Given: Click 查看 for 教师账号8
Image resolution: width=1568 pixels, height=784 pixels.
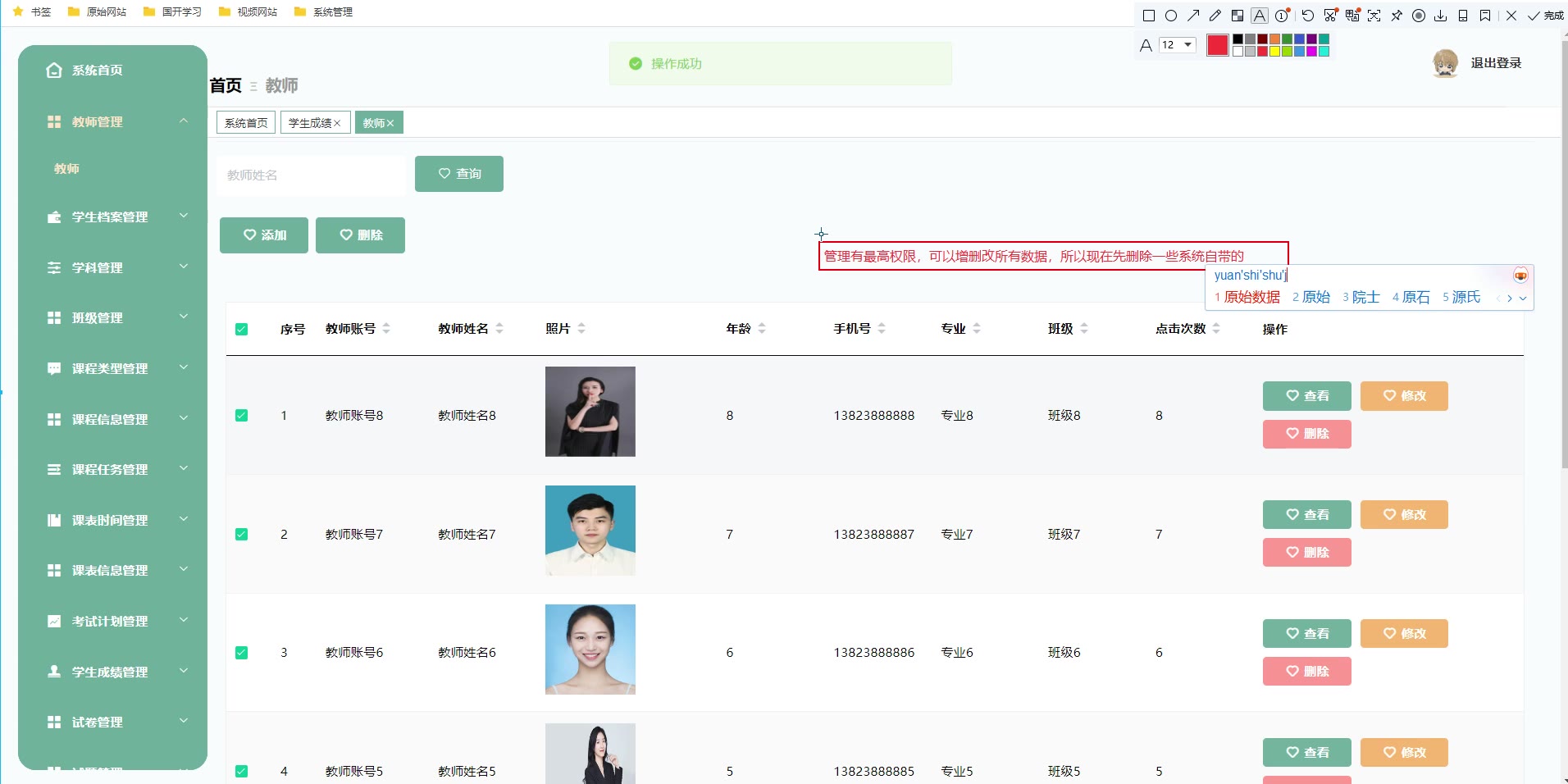Looking at the screenshot, I should pyautogui.click(x=1307, y=396).
